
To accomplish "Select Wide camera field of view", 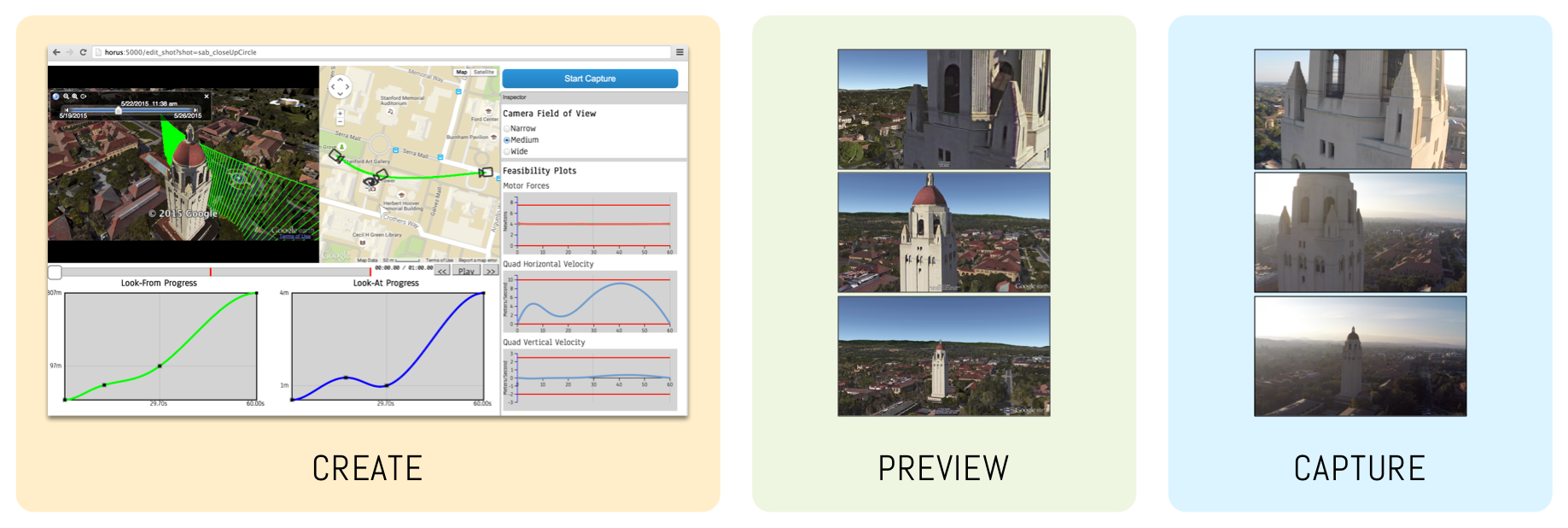I will [x=507, y=152].
